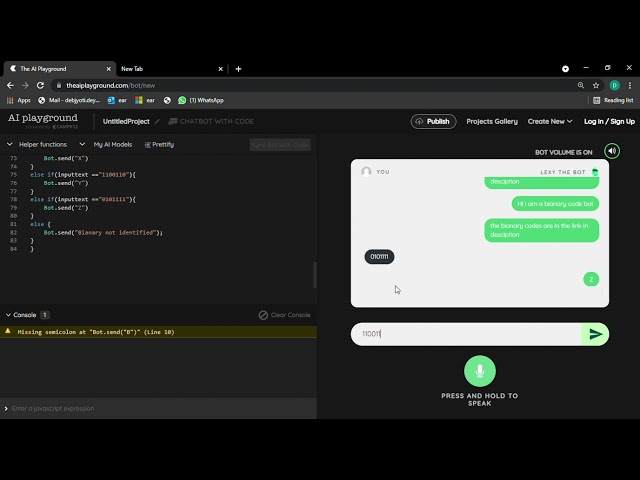Open the WhatsApp bookmark

click(x=201, y=100)
